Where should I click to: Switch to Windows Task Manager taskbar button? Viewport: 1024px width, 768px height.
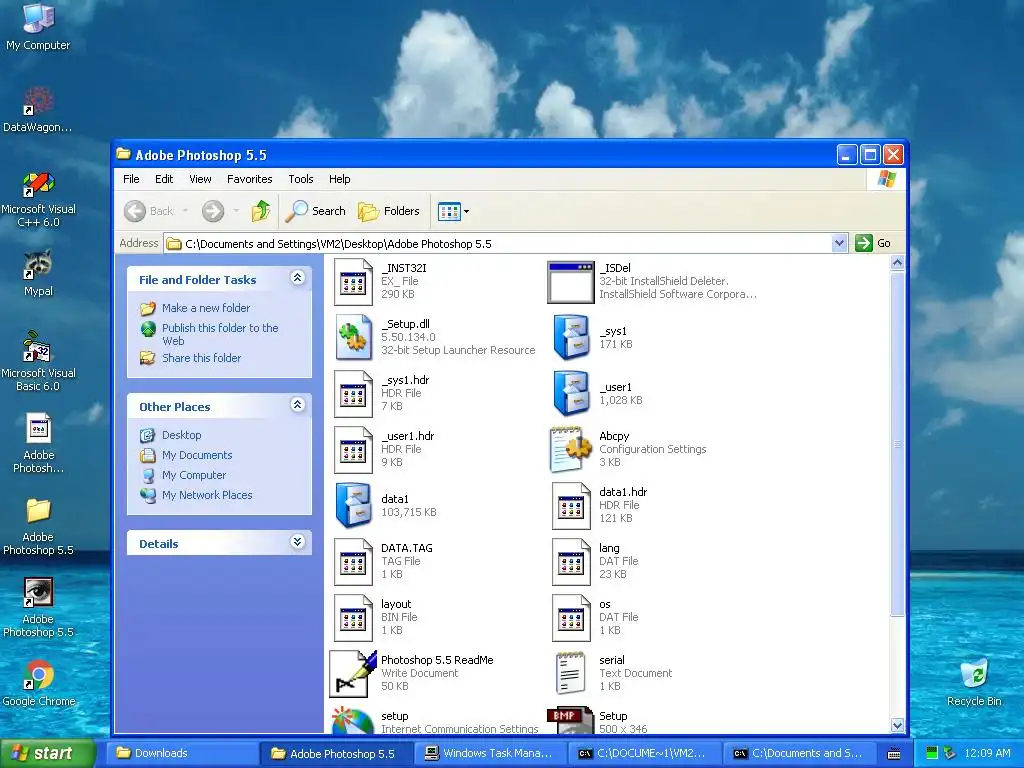click(x=491, y=753)
